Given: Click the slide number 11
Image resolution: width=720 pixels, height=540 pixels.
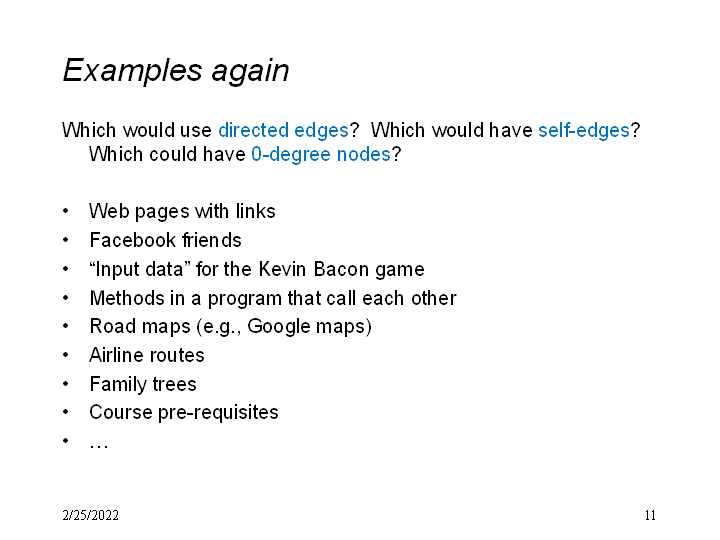Looking at the screenshot, I should tap(650, 516).
